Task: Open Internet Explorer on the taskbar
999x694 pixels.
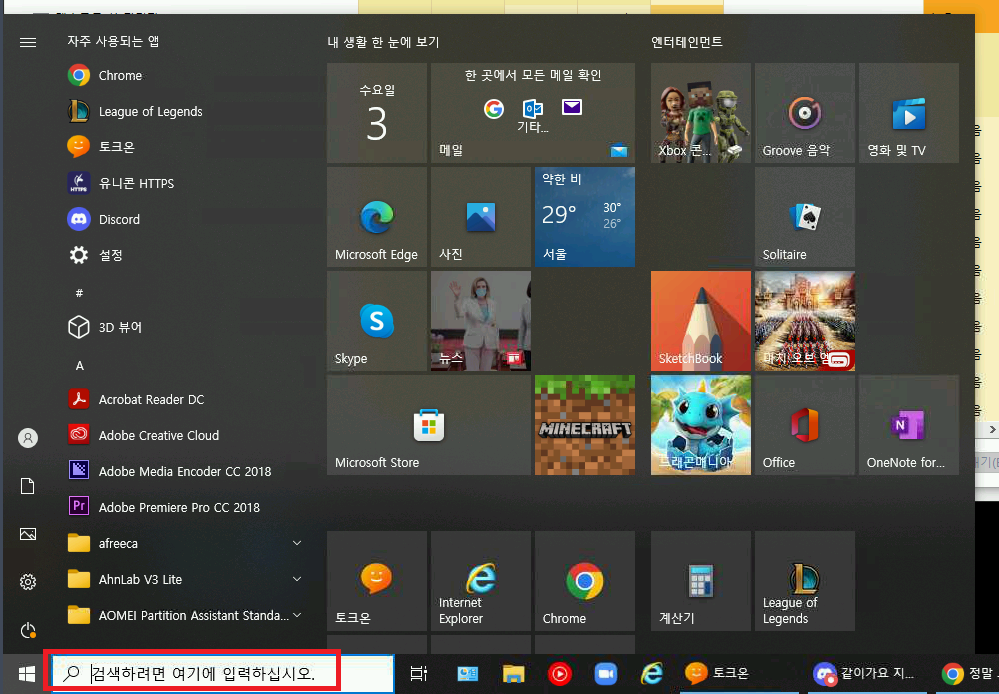Action: pos(652,674)
